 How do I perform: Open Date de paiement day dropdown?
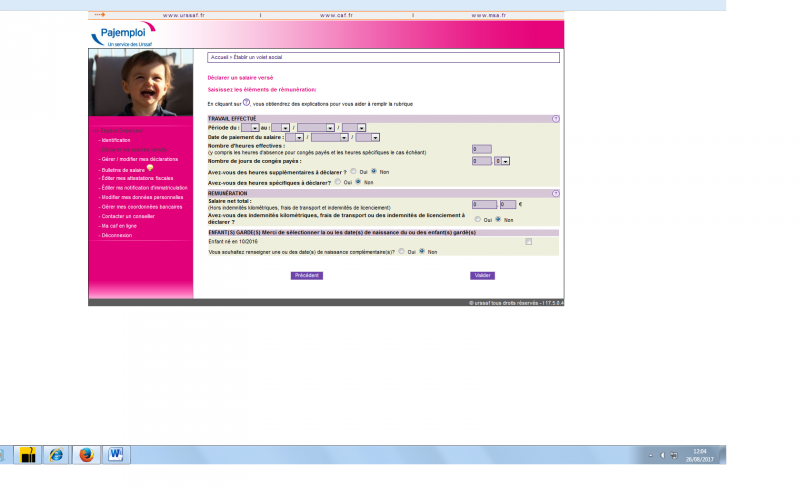[x=294, y=137]
